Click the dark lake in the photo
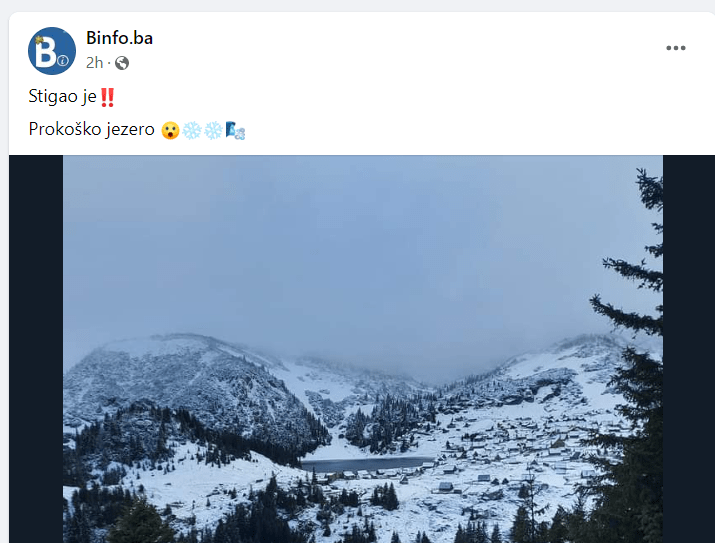 365,464
